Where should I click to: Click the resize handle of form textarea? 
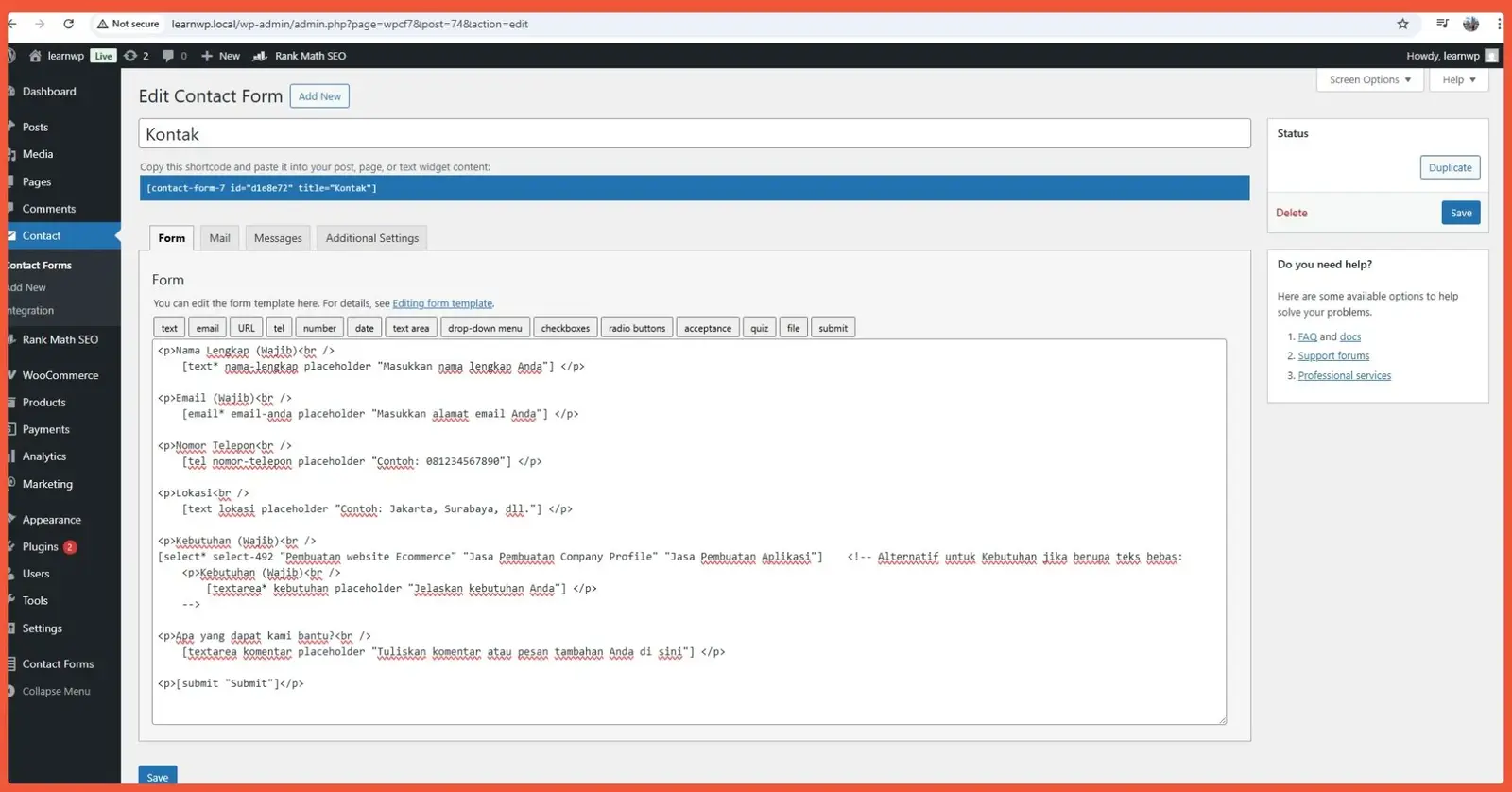[x=1222, y=720]
